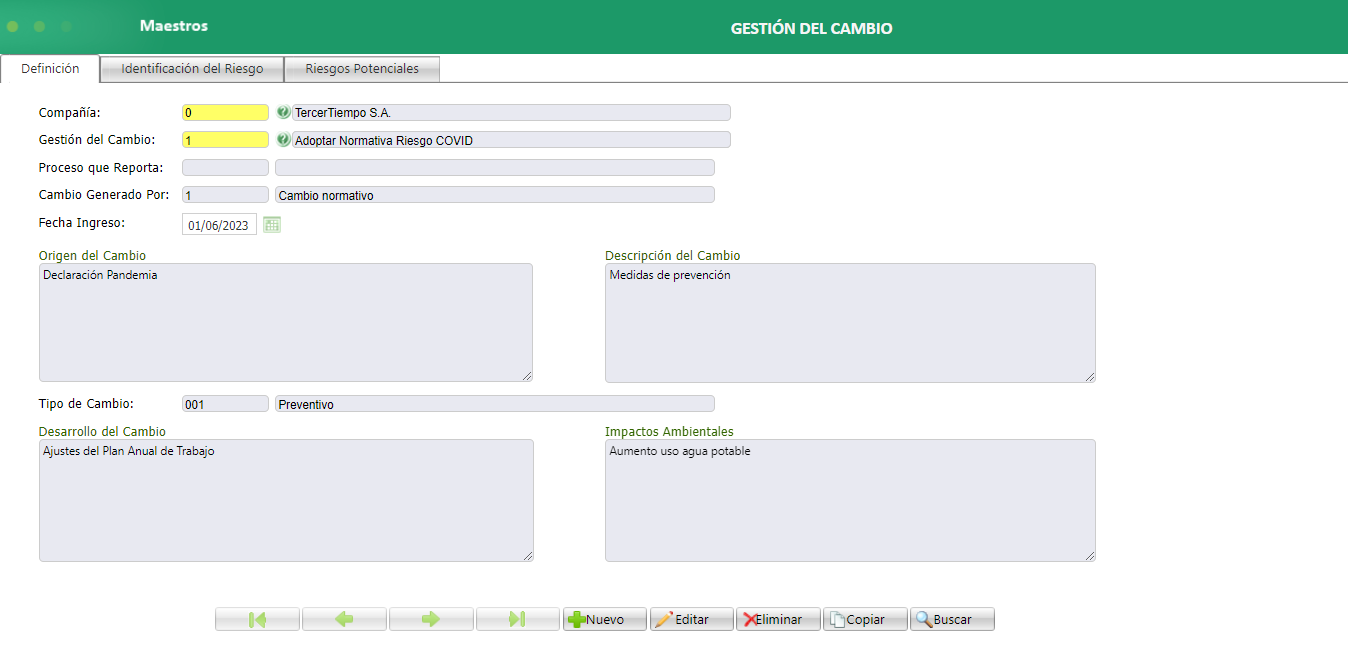Click the help icon next to Gestión del Cambio

coord(283,140)
